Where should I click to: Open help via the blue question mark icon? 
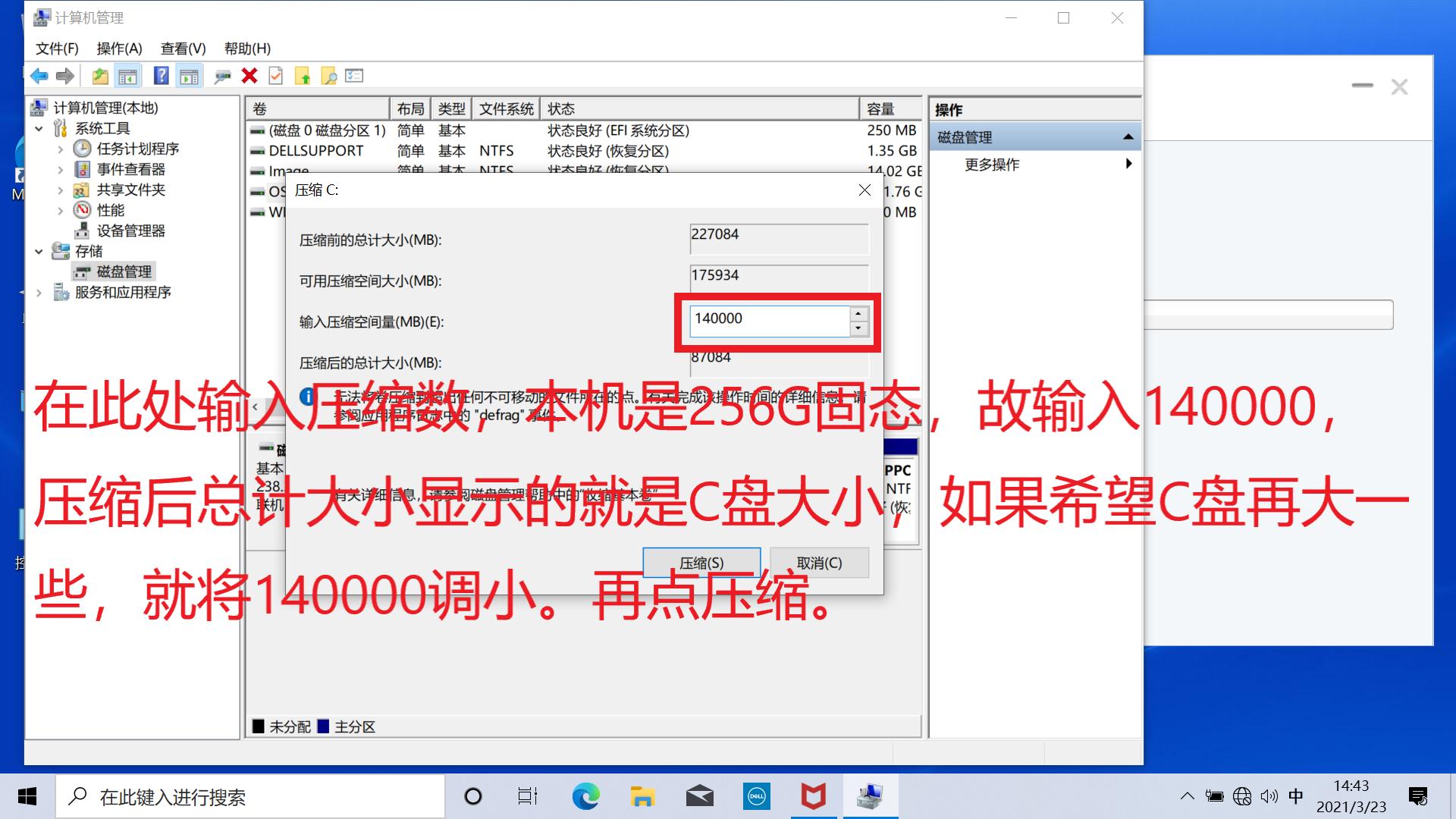point(160,76)
